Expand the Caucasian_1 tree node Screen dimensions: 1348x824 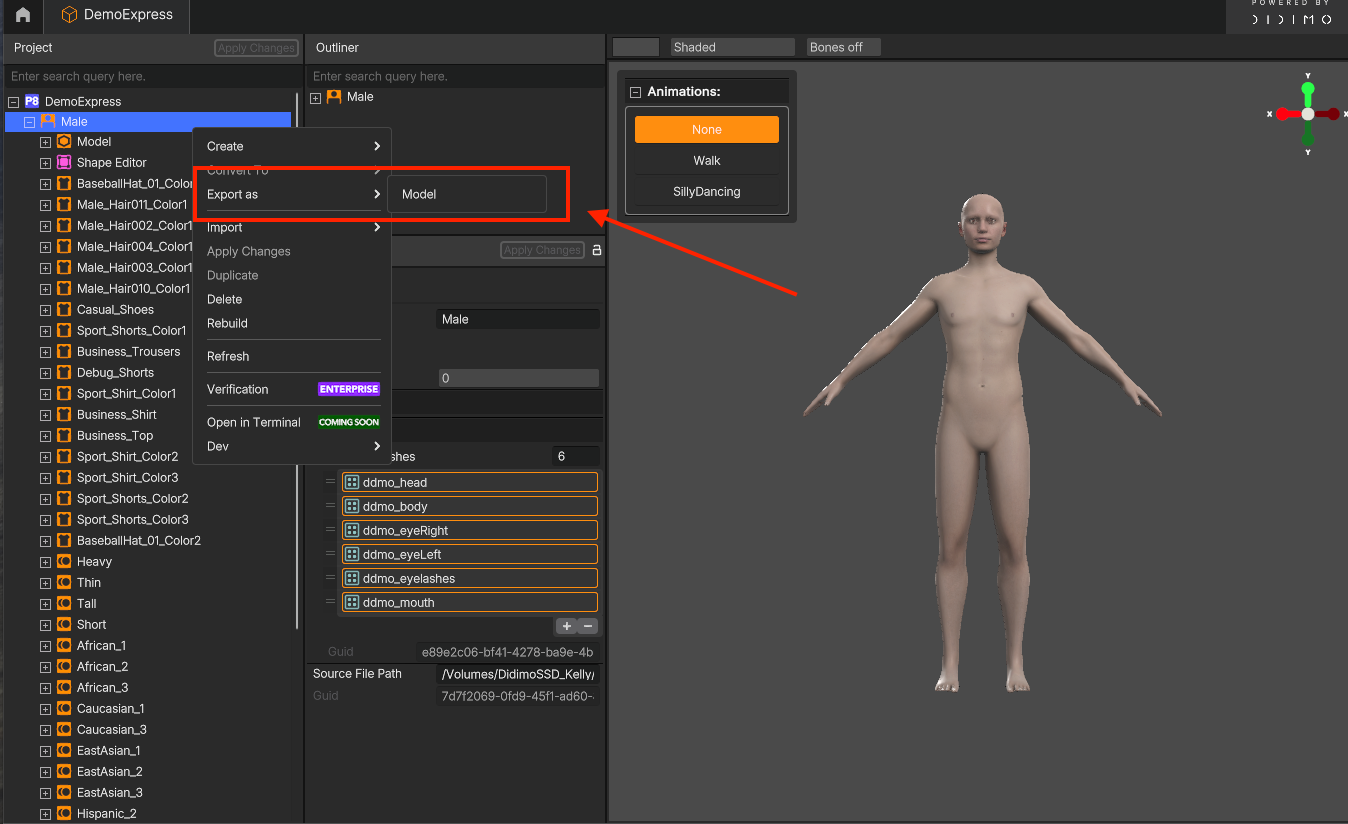(x=45, y=709)
